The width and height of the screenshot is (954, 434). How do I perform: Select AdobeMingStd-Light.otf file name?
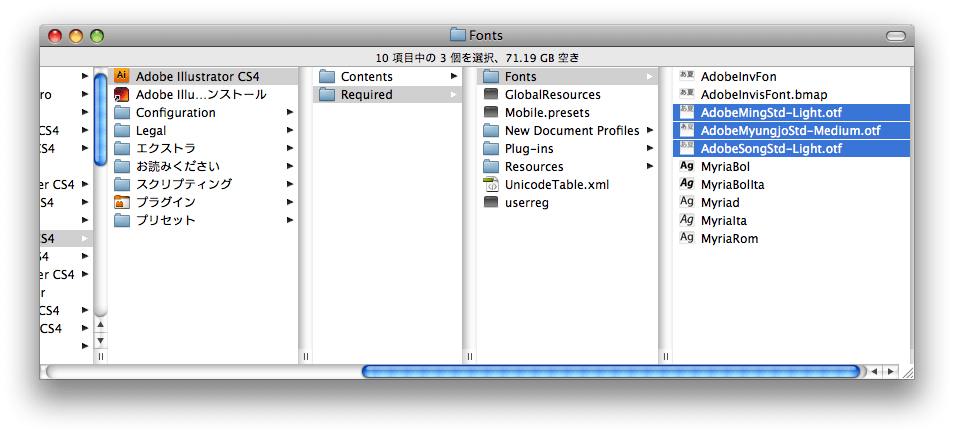771,113
